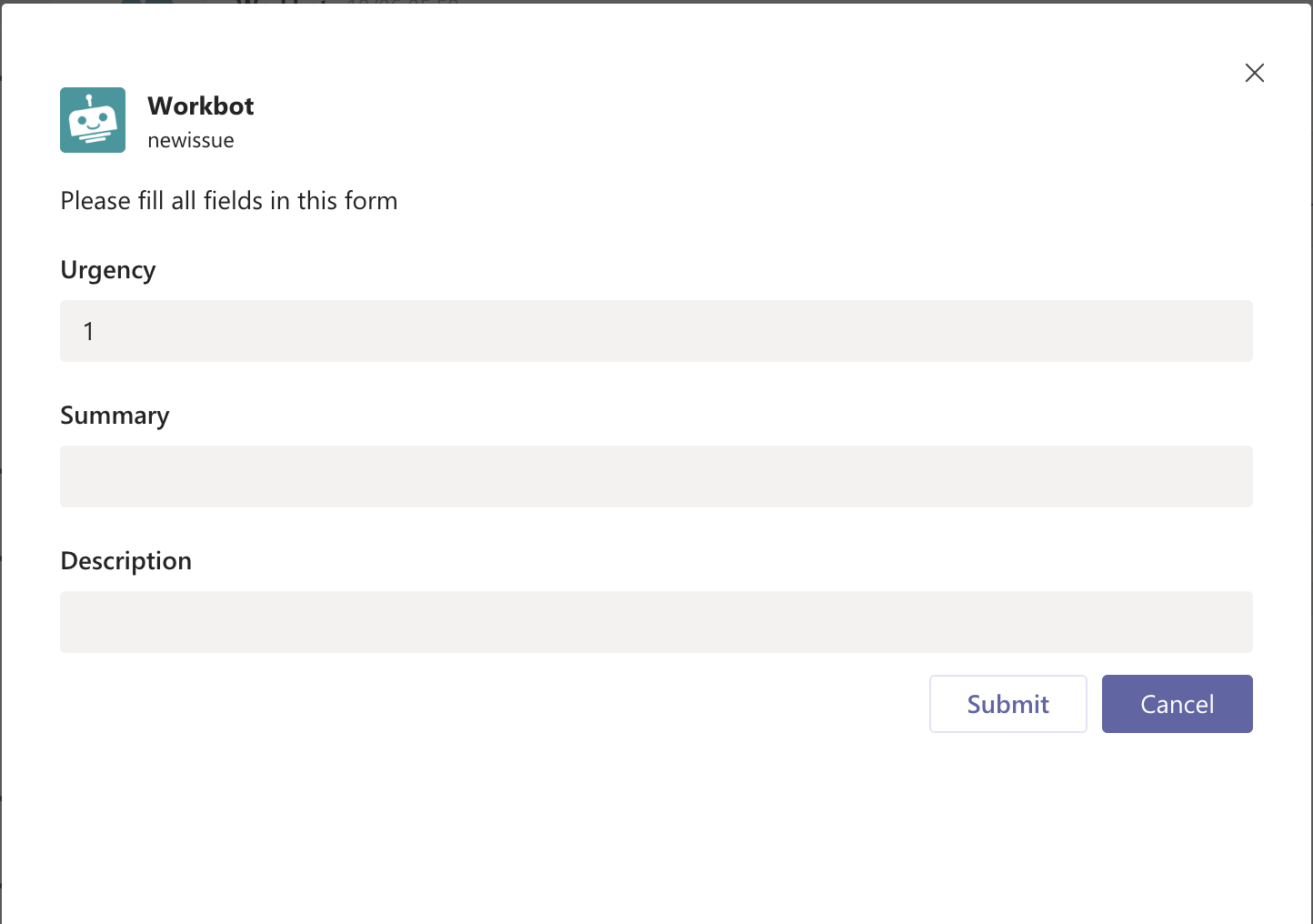Viewport: 1313px width, 924px height.
Task: Dismiss the form with the X button
Action: [x=1255, y=73]
